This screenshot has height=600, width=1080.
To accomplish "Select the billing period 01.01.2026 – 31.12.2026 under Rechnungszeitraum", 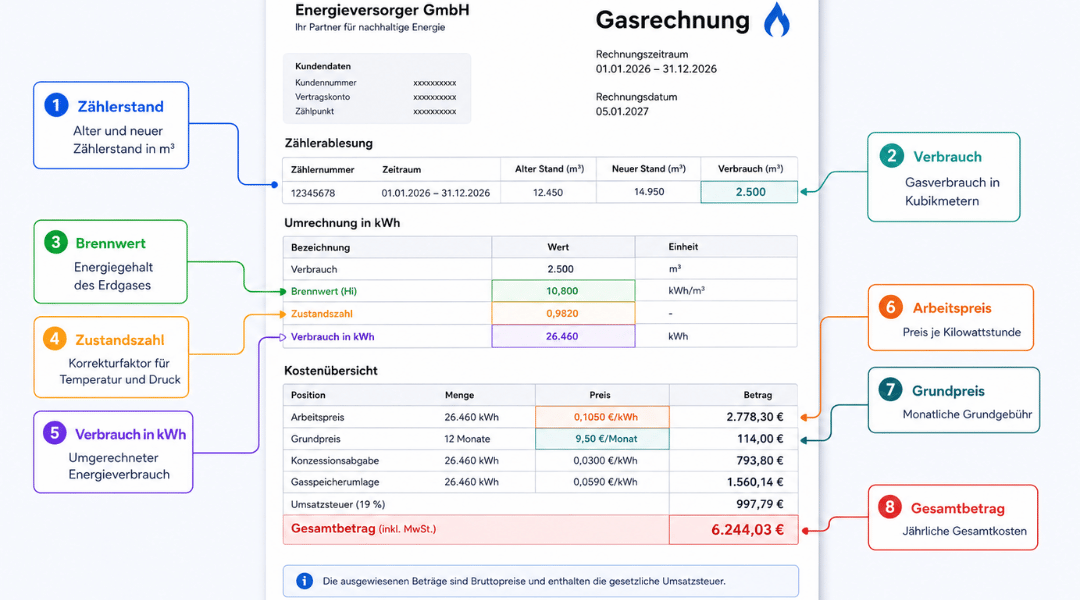I will coord(656,69).
